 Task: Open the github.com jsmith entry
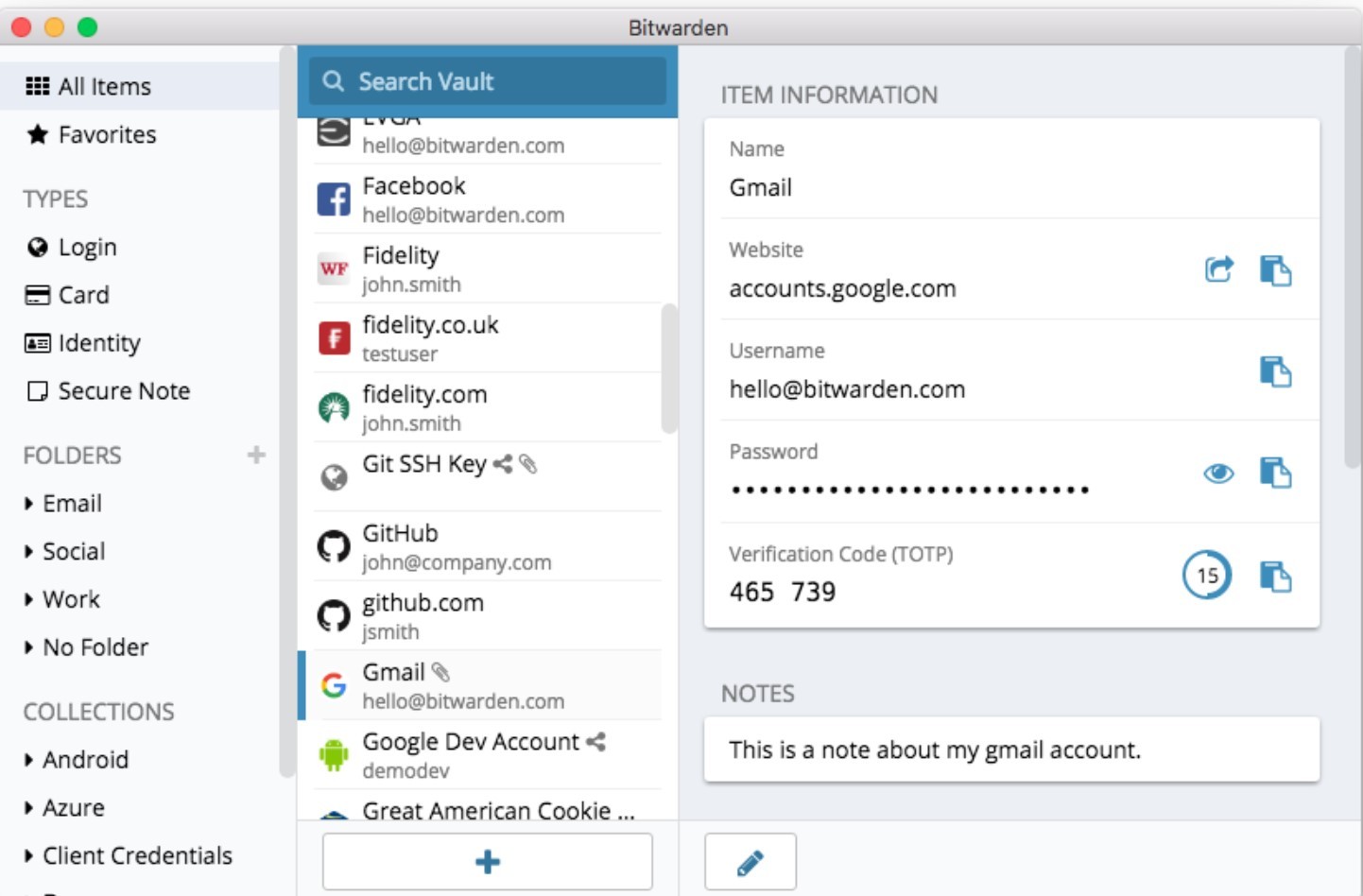pyautogui.click(x=488, y=616)
